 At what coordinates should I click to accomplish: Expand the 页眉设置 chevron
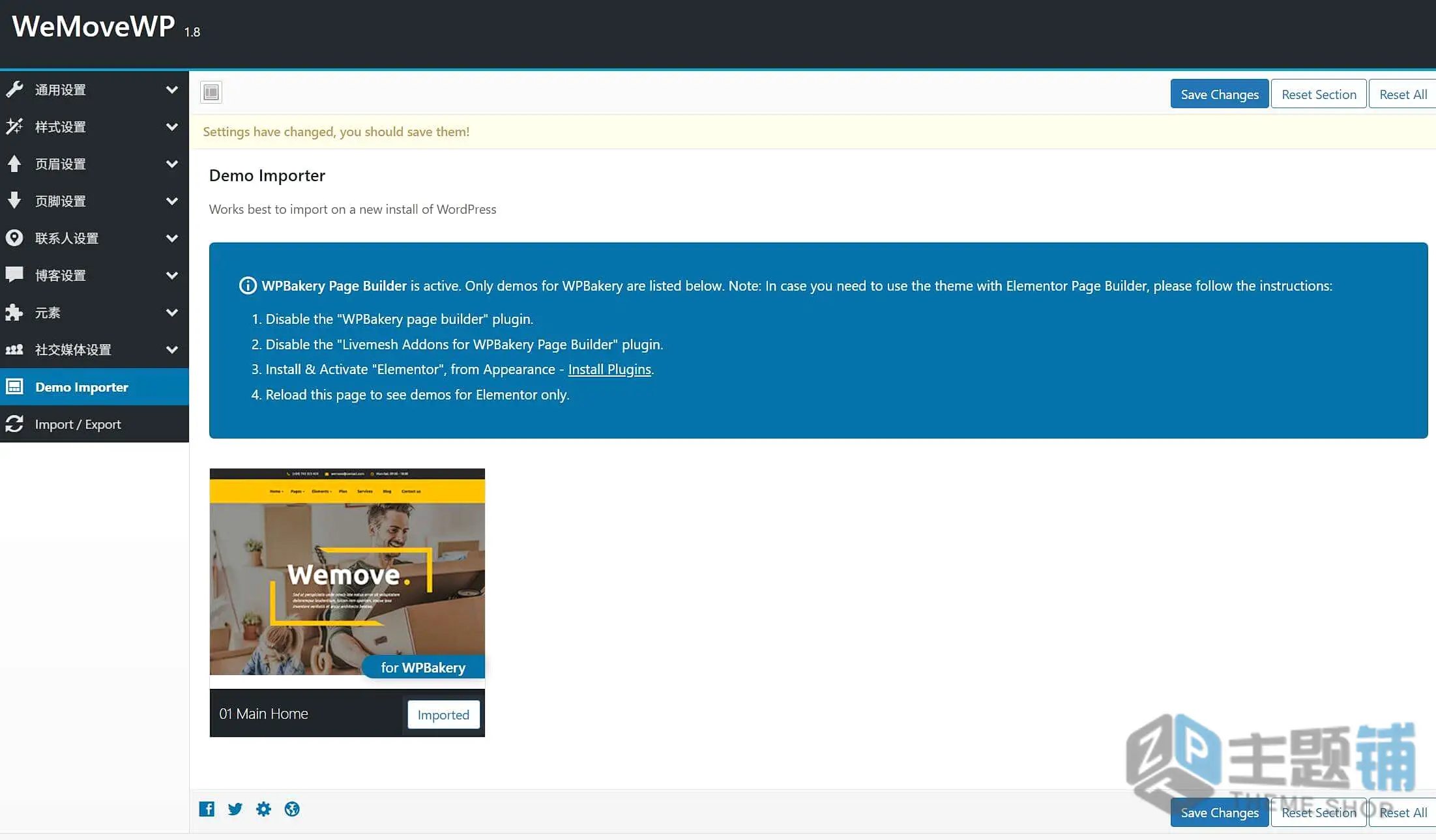coord(172,164)
